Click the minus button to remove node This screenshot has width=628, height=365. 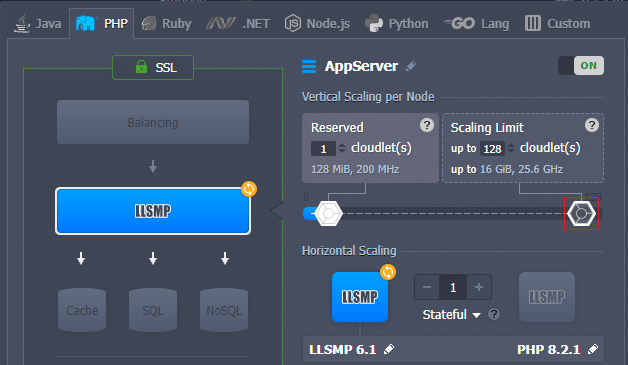point(427,287)
